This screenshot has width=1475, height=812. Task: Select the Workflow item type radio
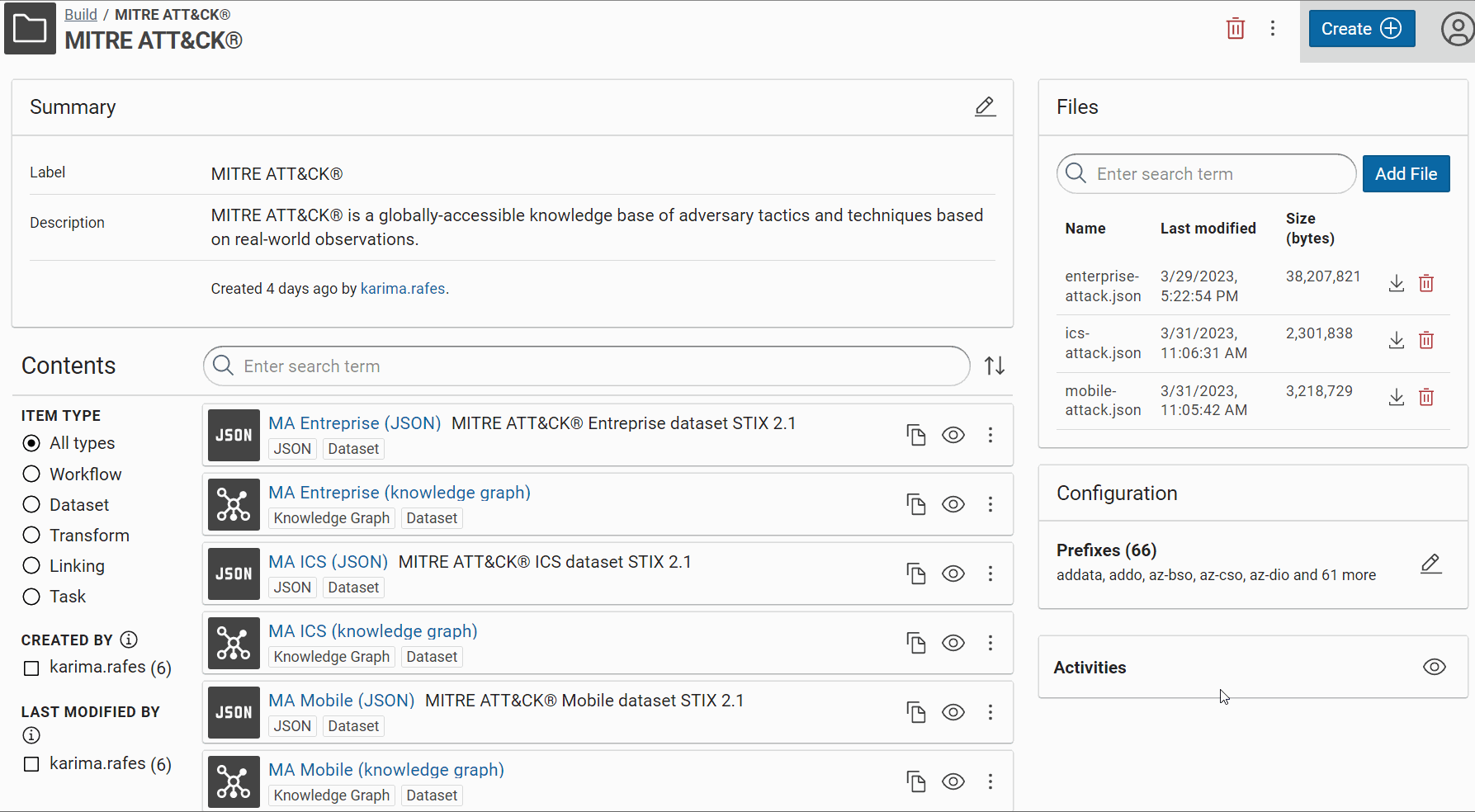click(x=31, y=474)
